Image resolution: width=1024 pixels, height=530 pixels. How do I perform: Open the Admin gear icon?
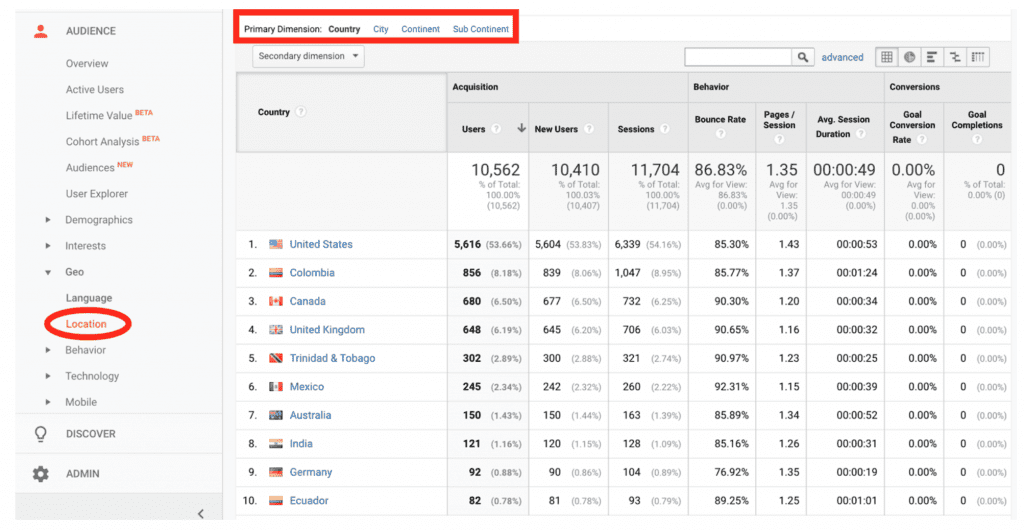(40, 474)
